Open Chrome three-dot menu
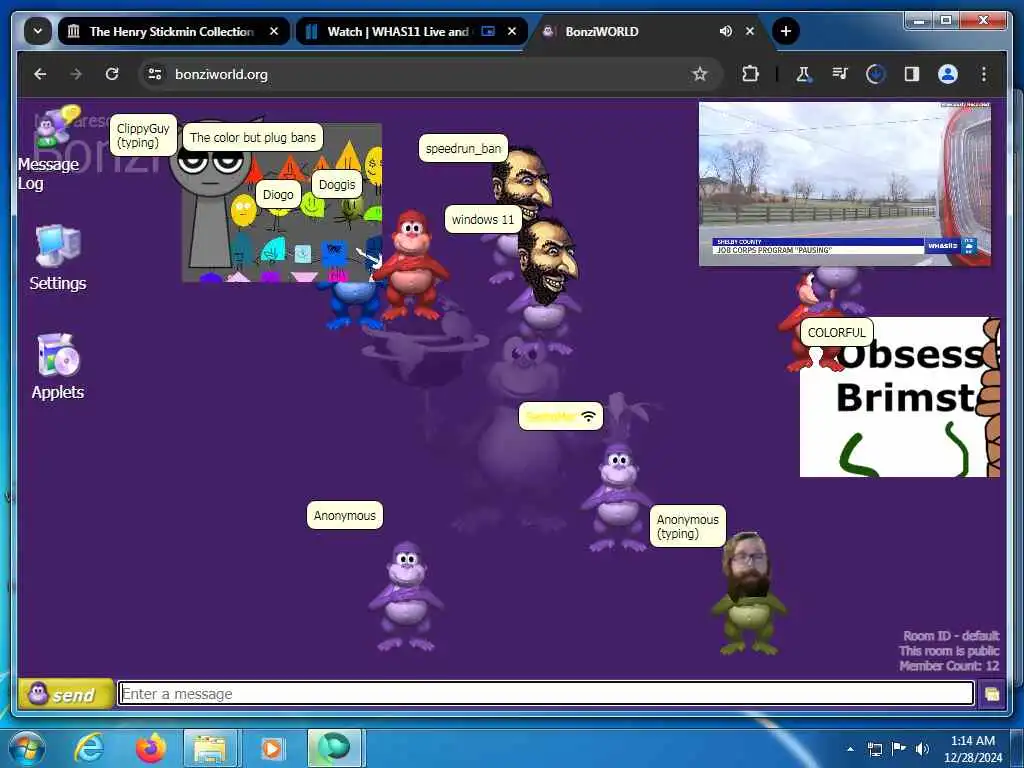Screen dimensions: 1024x768 [x=984, y=74]
